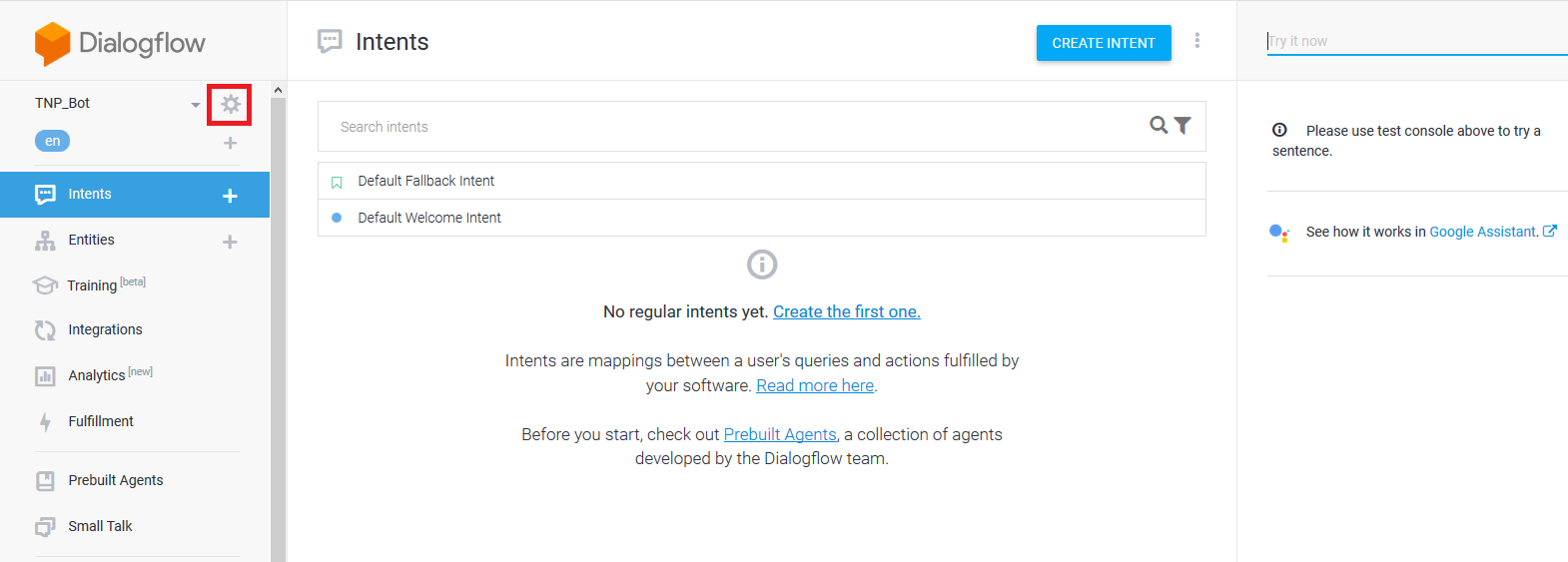Open the three-dot more options menu

point(1196,41)
